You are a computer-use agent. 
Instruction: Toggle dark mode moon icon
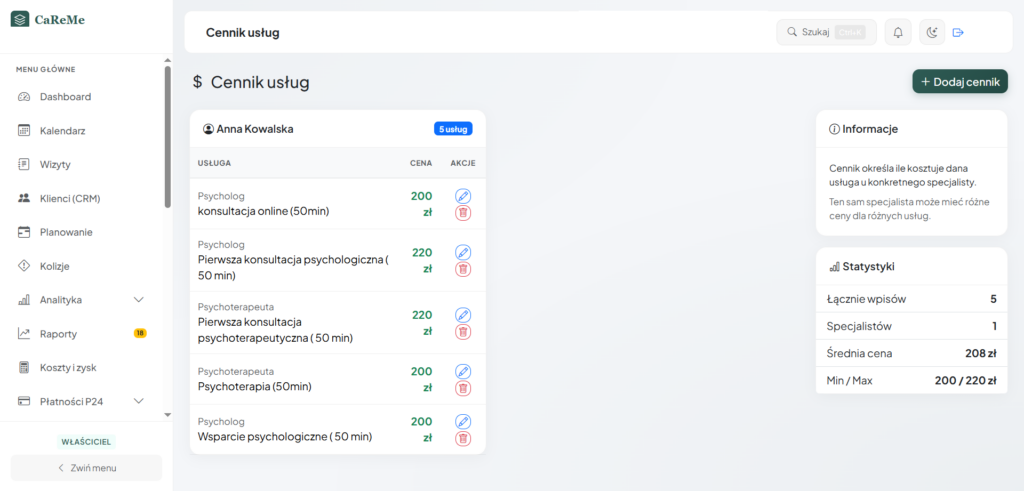[933, 32]
